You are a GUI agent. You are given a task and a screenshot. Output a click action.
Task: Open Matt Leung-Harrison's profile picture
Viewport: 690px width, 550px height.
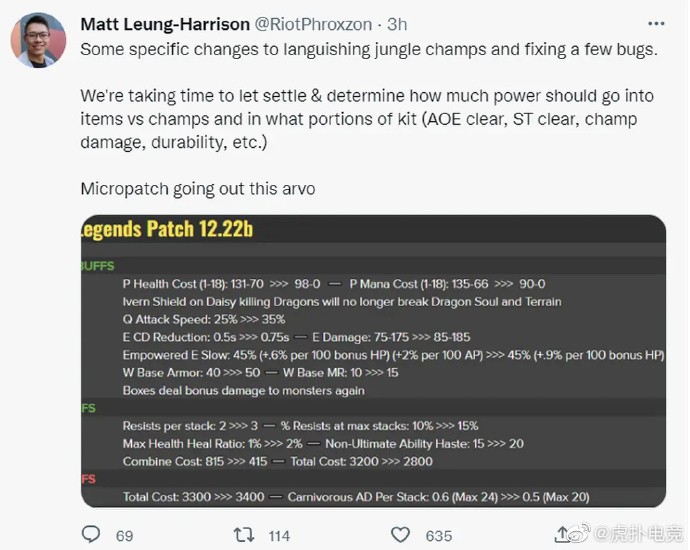[x=39, y=40]
